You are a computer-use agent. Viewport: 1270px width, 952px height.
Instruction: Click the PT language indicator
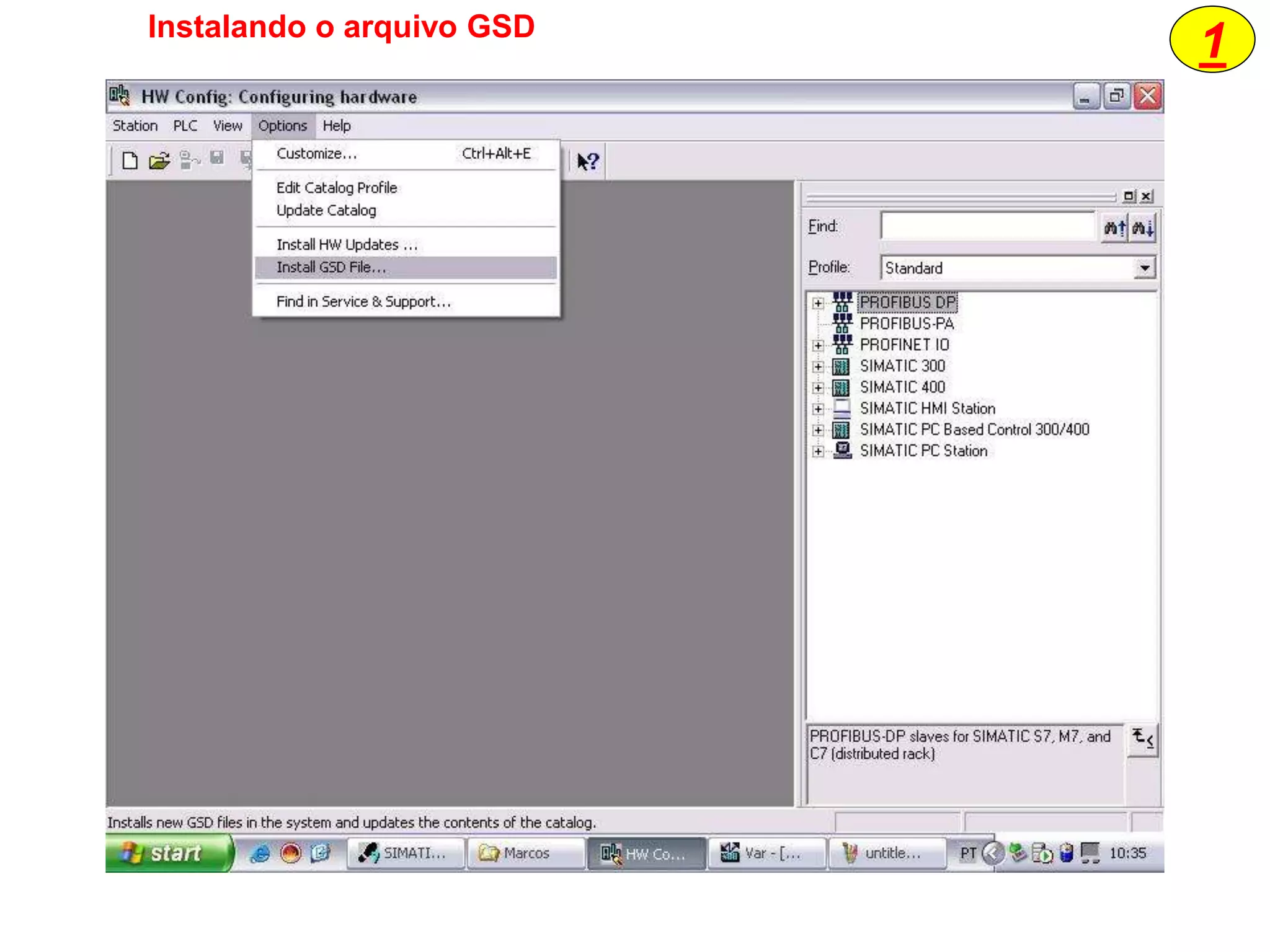(x=968, y=853)
